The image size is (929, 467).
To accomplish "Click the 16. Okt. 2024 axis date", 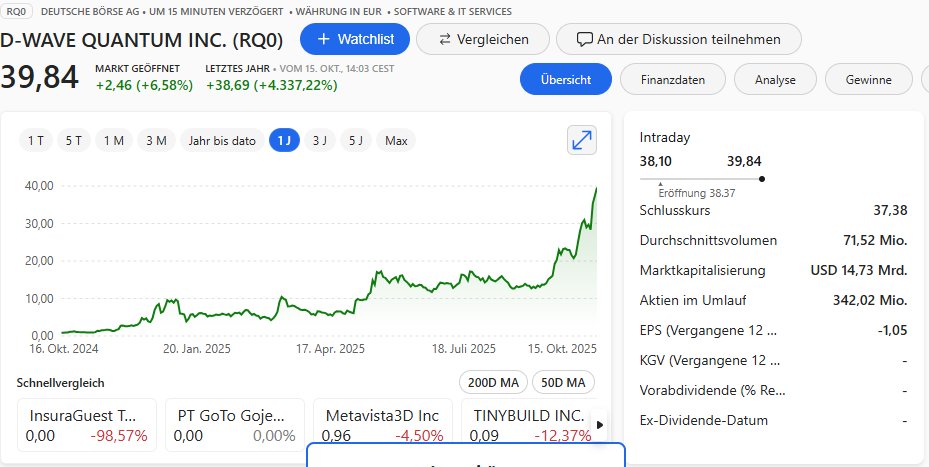I will coord(64,348).
